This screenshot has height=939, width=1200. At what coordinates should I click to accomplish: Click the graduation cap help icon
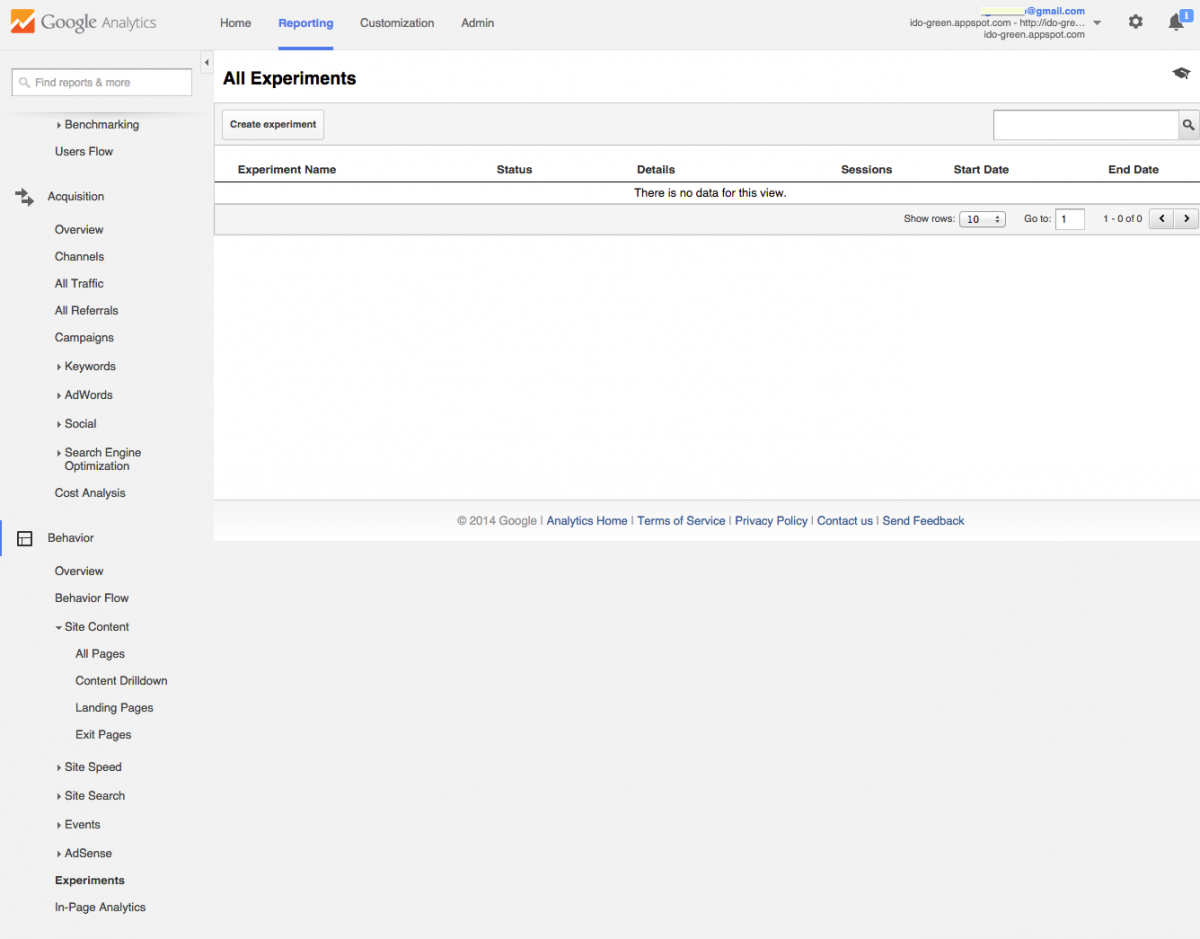pyautogui.click(x=1181, y=73)
